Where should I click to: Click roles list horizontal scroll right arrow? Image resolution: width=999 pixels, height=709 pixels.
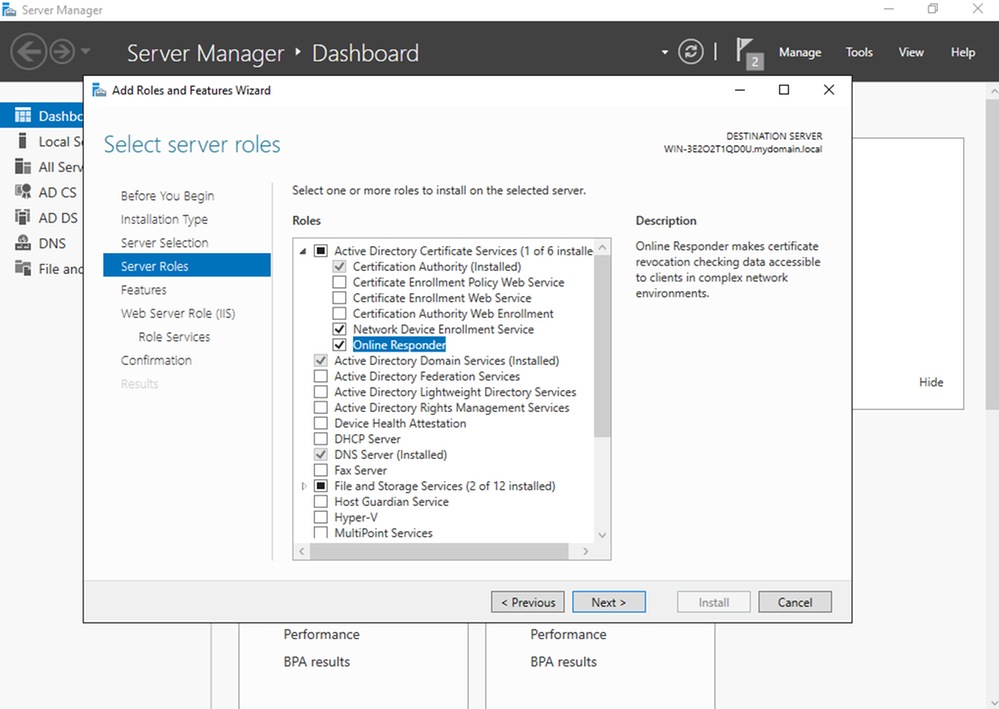[x=586, y=551]
